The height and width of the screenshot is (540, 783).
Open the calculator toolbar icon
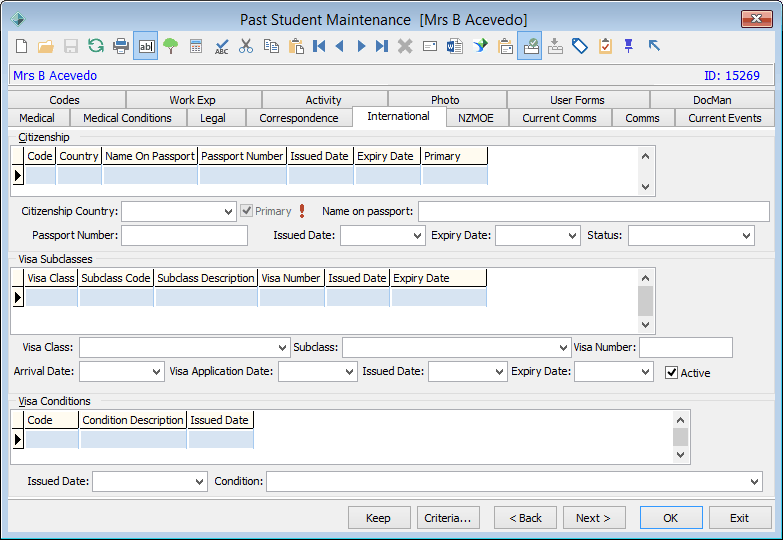pyautogui.click(x=196, y=46)
